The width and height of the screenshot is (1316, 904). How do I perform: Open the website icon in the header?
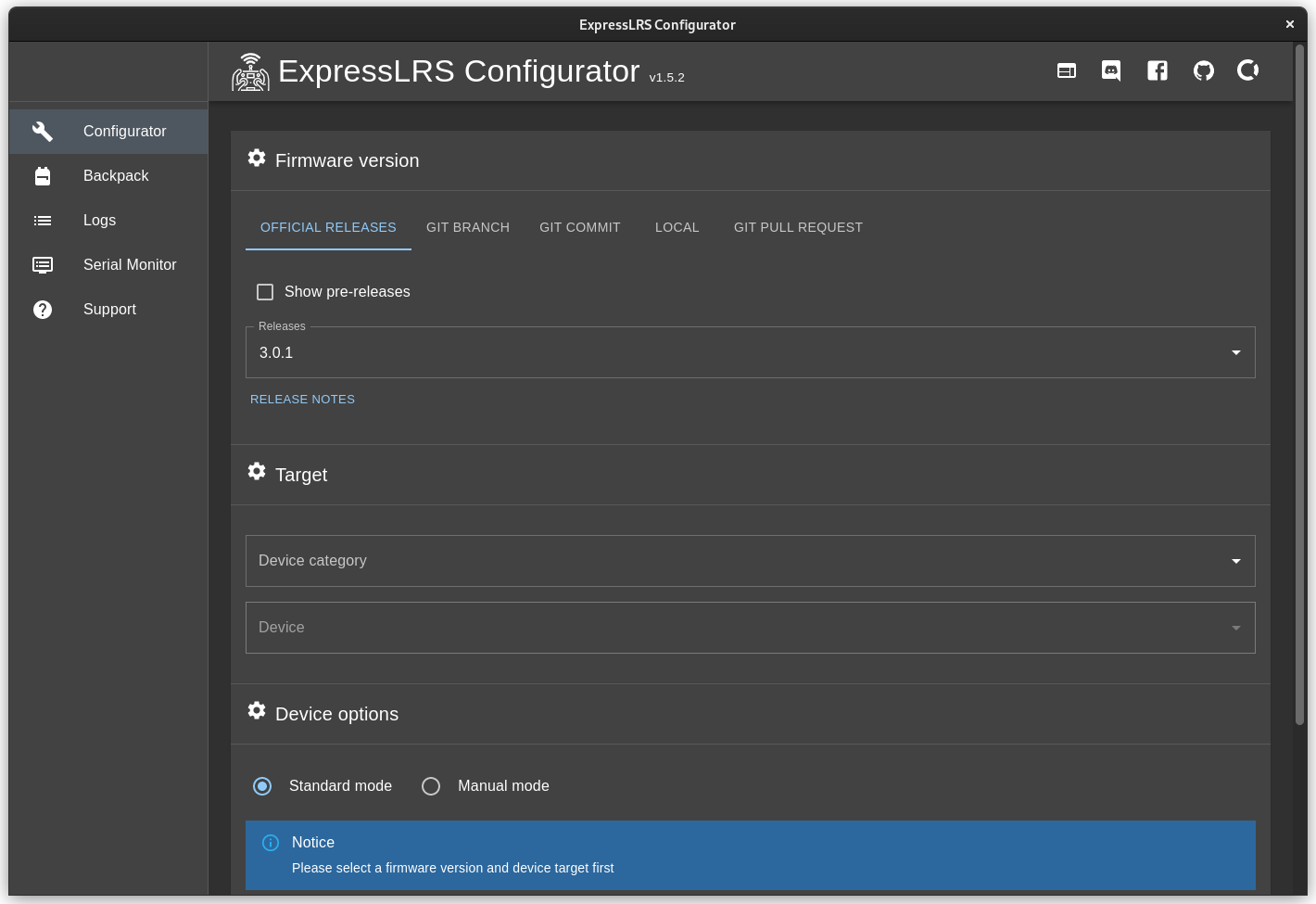pyautogui.click(x=1067, y=70)
